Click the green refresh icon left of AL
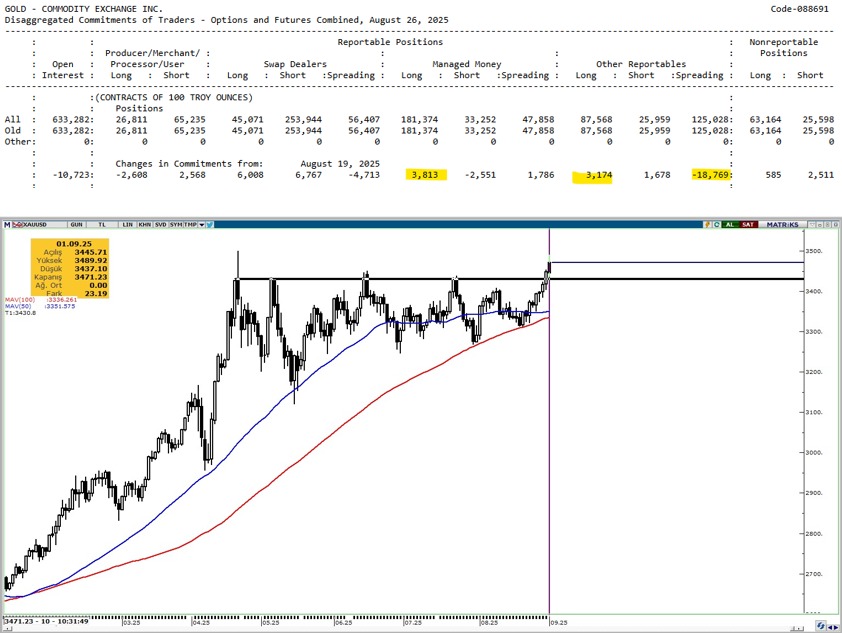This screenshot has width=842, height=633. (x=716, y=224)
